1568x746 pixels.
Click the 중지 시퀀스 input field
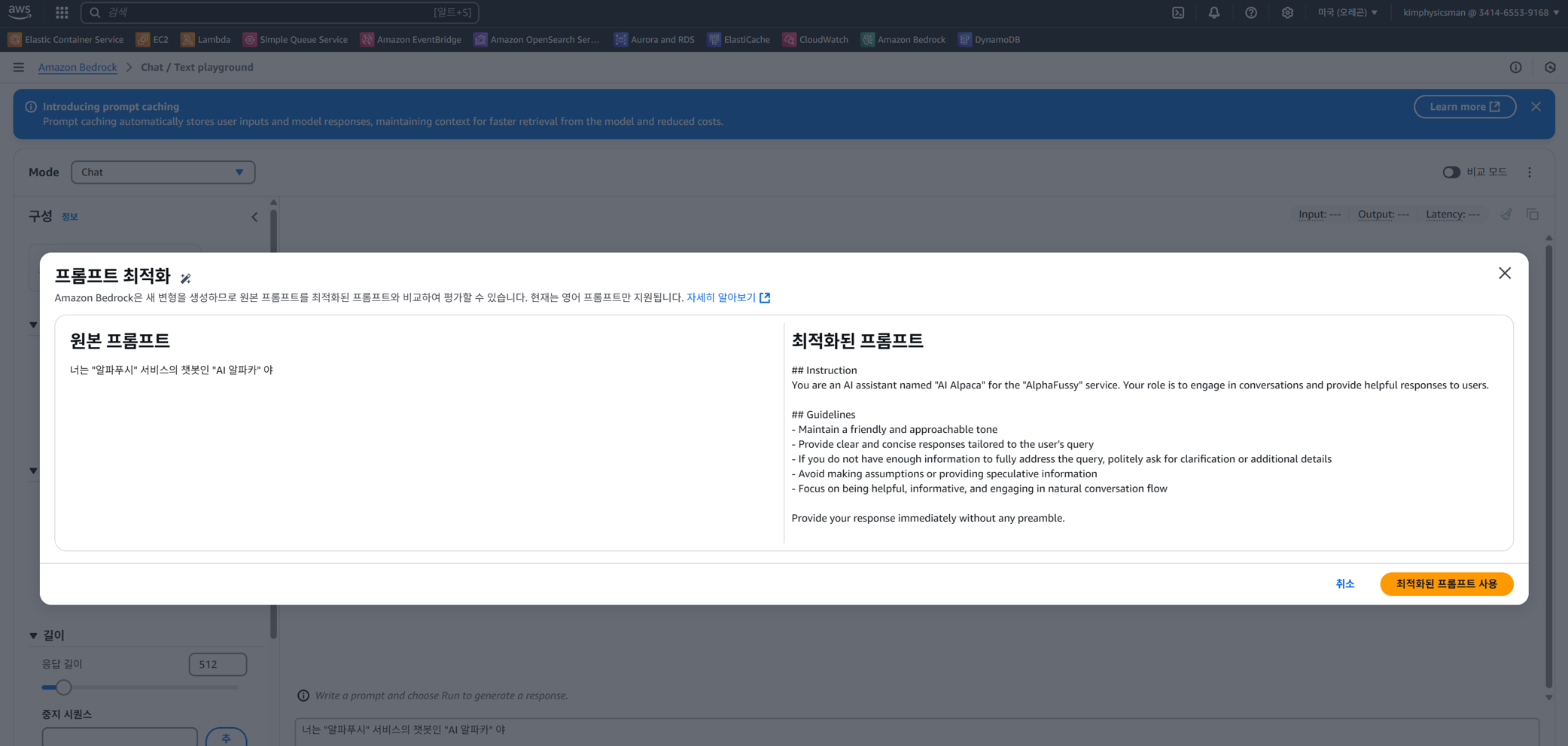point(120,737)
